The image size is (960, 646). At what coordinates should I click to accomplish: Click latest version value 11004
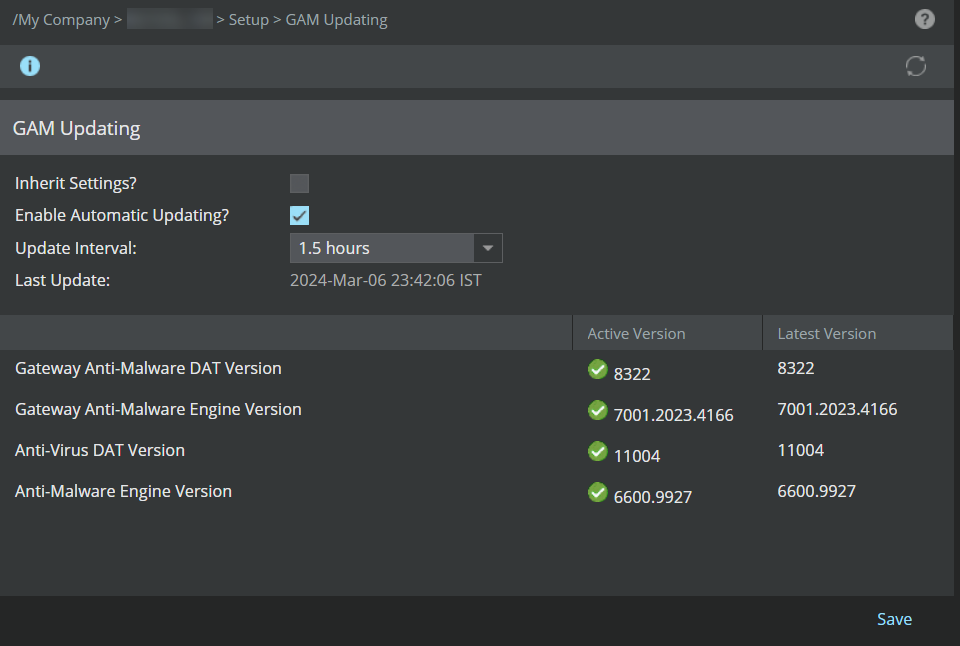(x=801, y=450)
